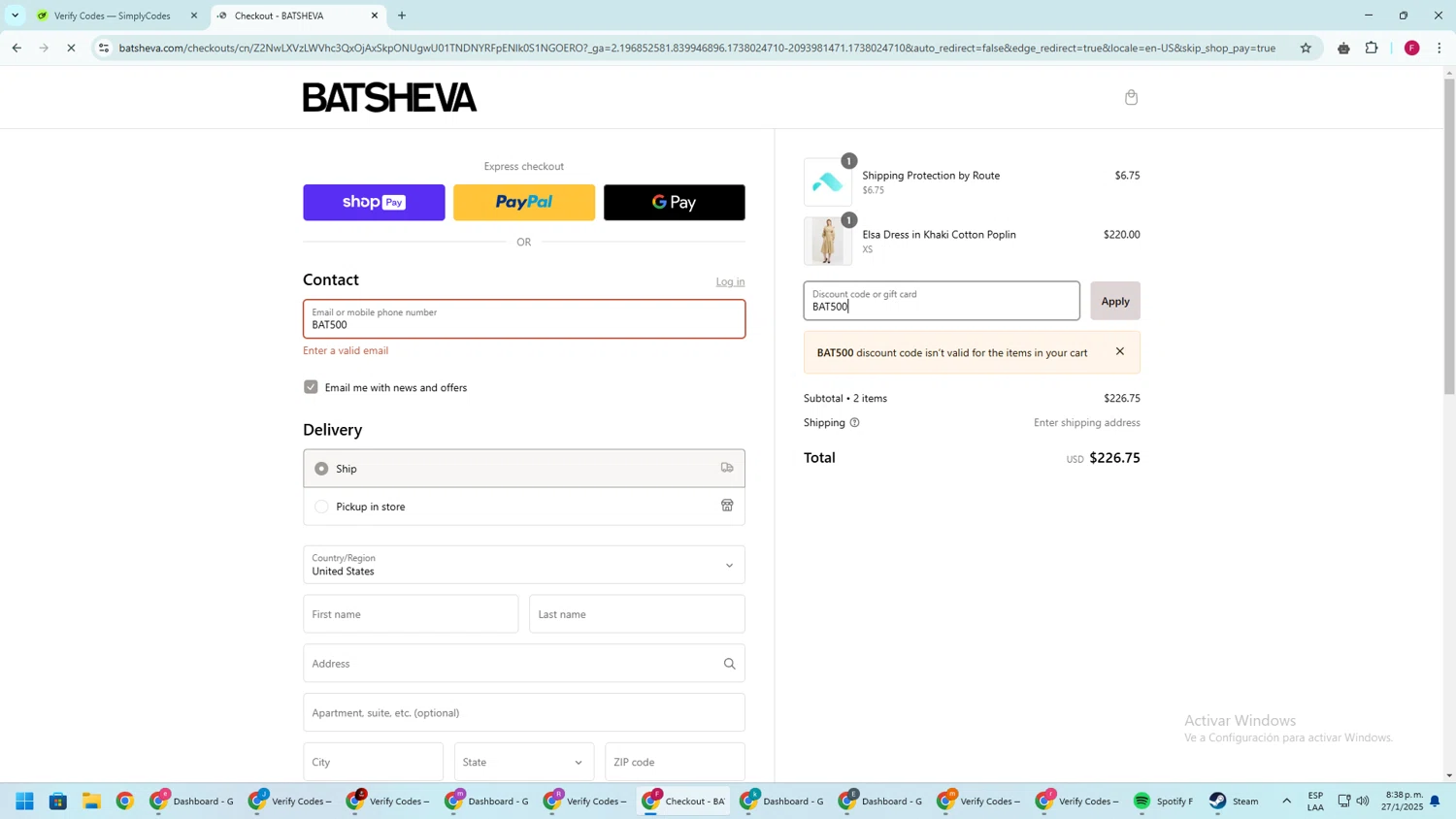Open first Dashboard Chrome window in taskbar
This screenshot has width=1456, height=819.
[x=192, y=801]
